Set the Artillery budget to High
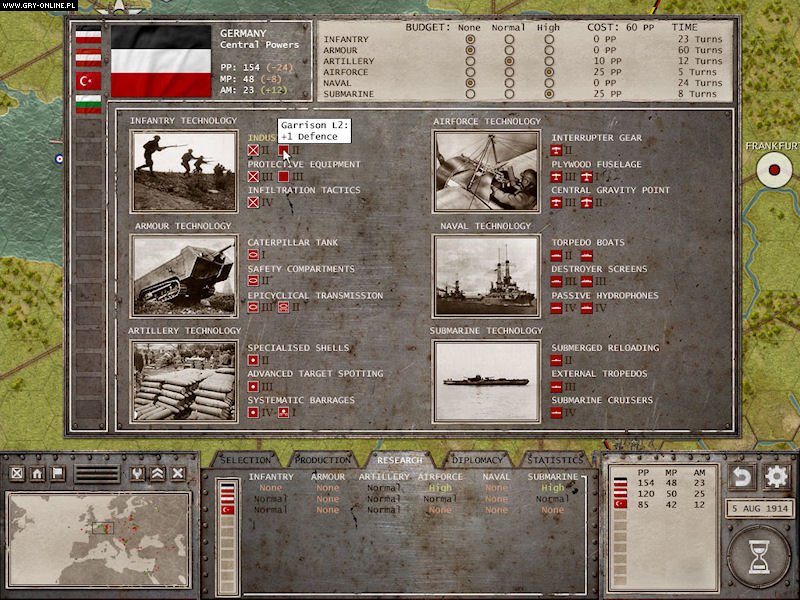Image resolution: width=800 pixels, height=600 pixels. (548, 61)
